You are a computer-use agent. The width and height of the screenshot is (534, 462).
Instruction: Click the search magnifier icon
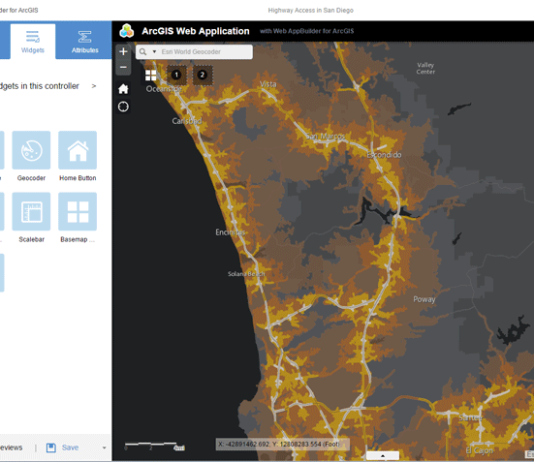coord(143,52)
